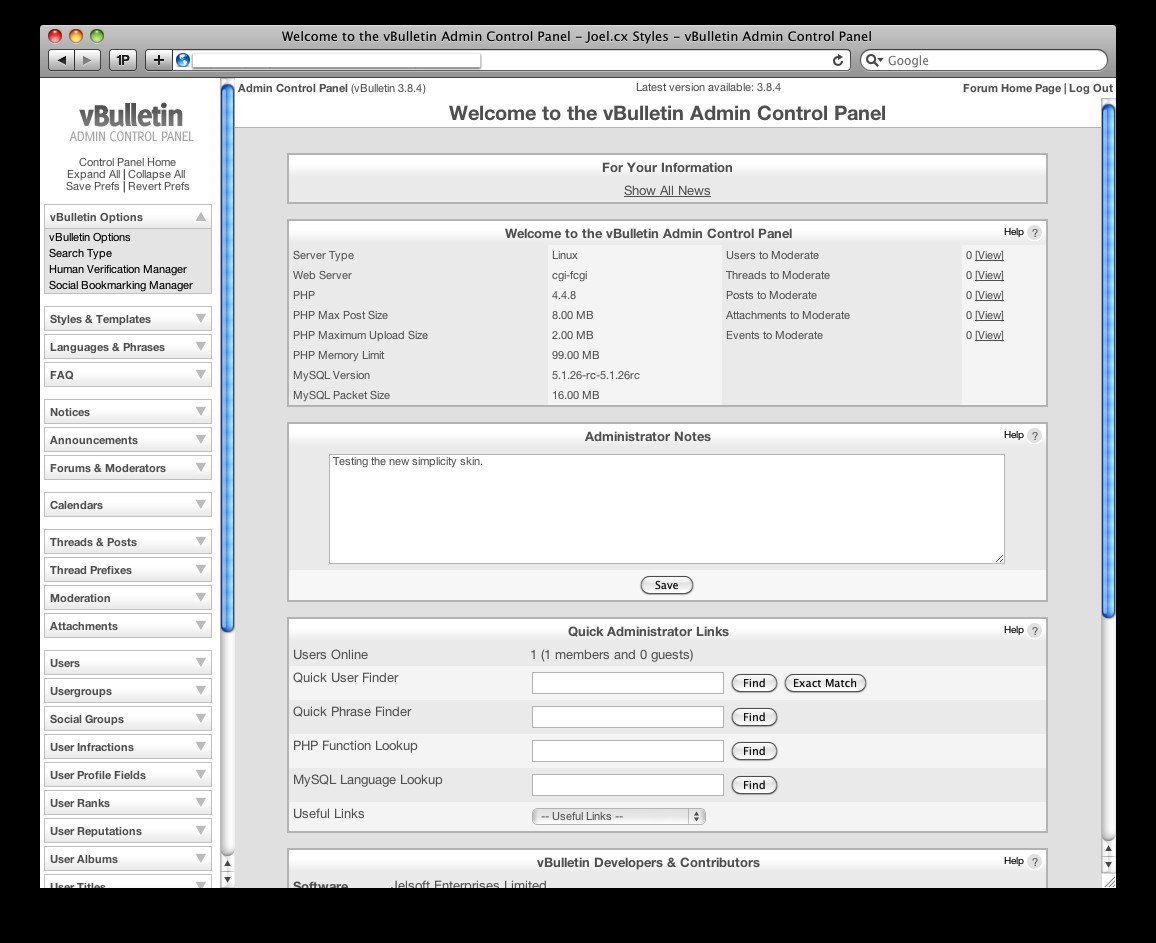Open vBulletin Options submenu link
The height and width of the screenshot is (943, 1156).
[x=89, y=237]
